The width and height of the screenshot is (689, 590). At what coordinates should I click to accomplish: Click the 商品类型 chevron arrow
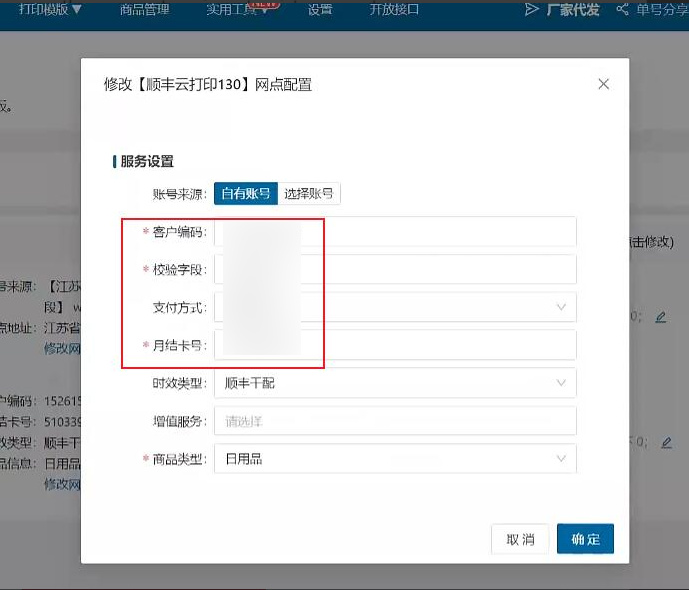pyautogui.click(x=561, y=459)
